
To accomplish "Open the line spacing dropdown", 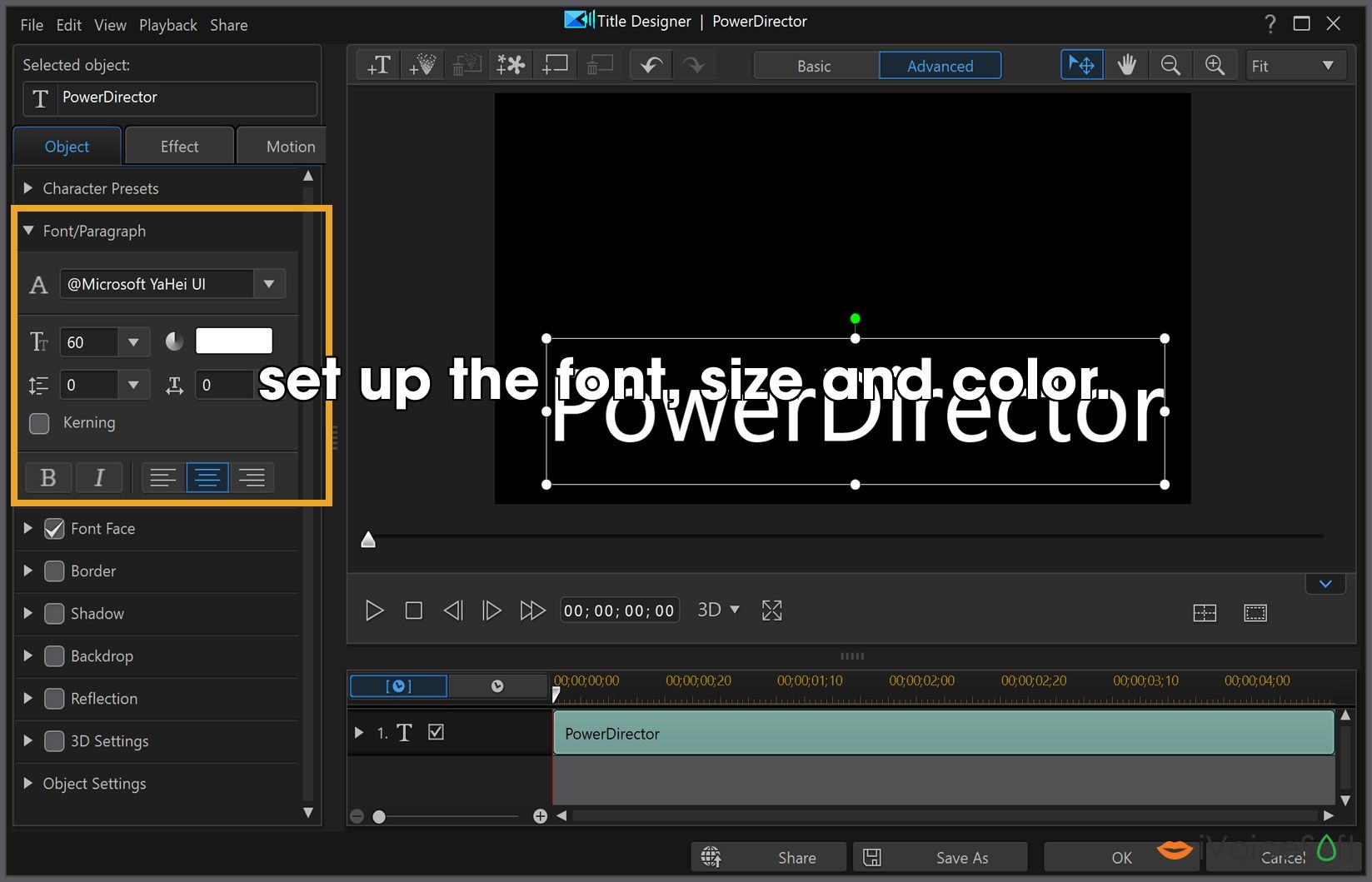I will click(x=133, y=385).
